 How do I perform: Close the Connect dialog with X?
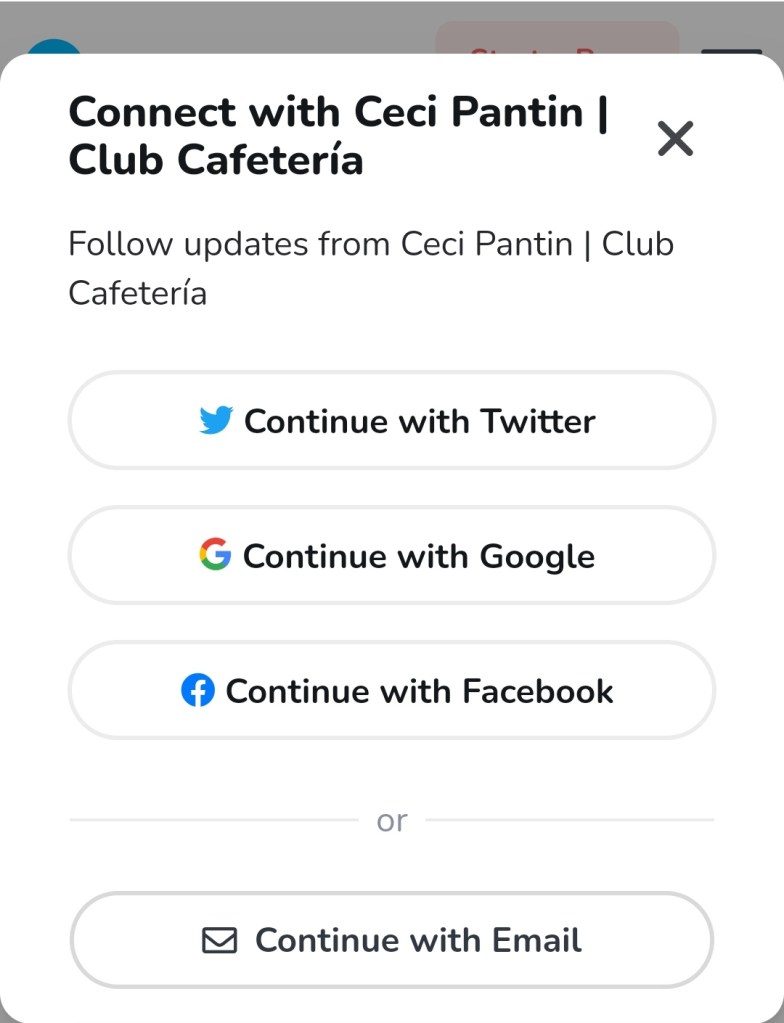(x=676, y=139)
